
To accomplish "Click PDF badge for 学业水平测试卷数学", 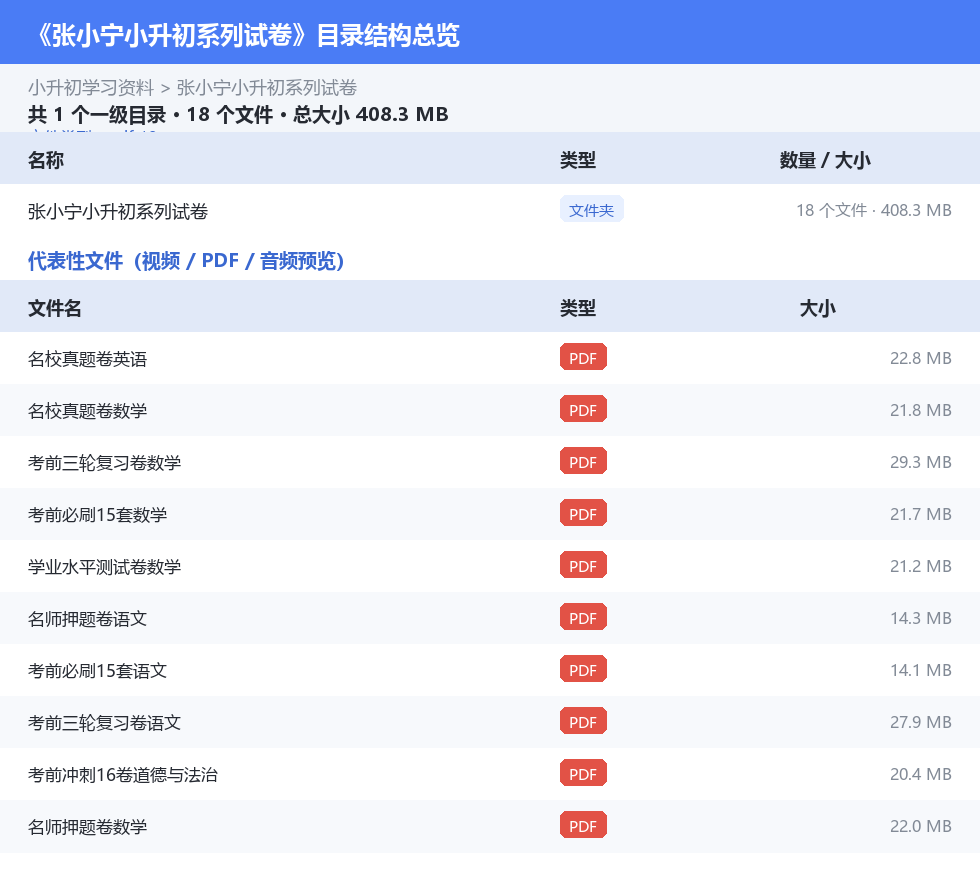I will point(583,565).
